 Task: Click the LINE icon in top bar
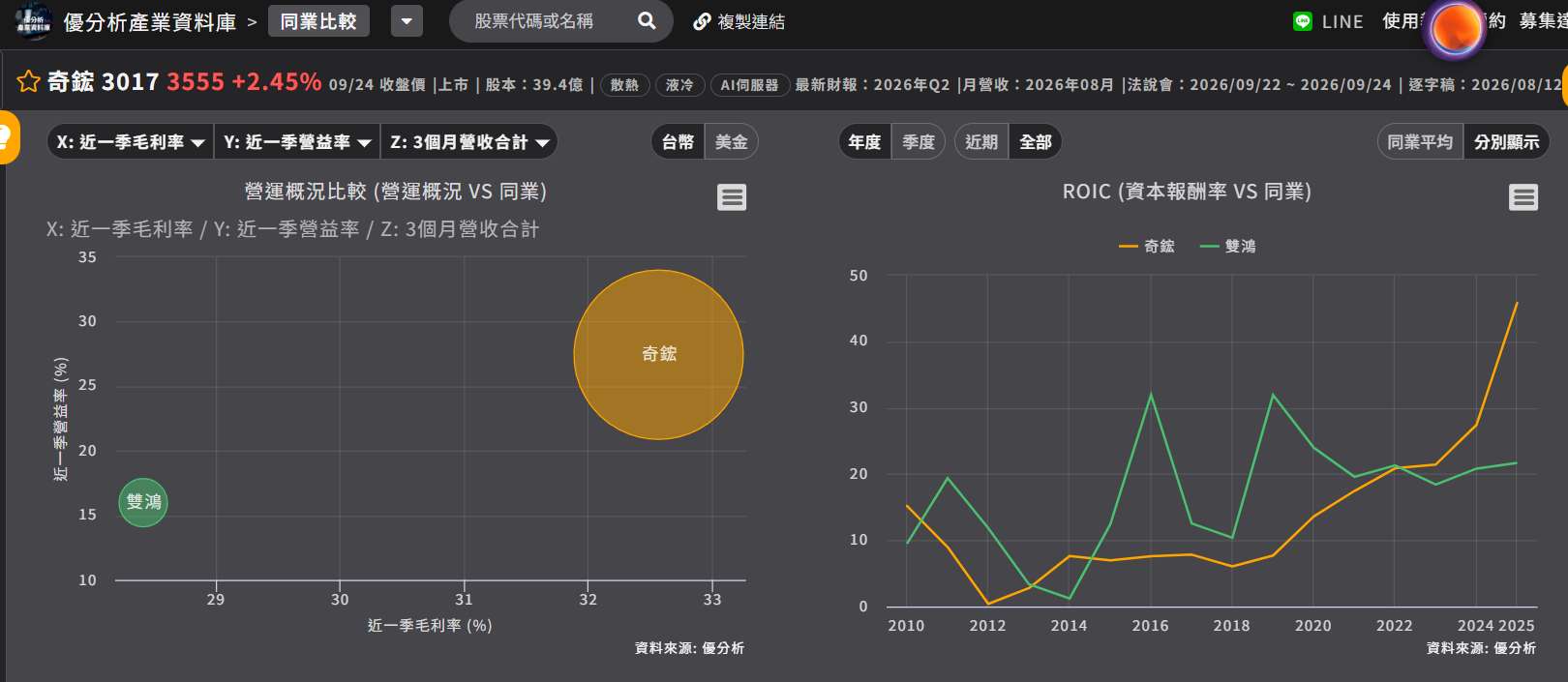pos(1303,21)
